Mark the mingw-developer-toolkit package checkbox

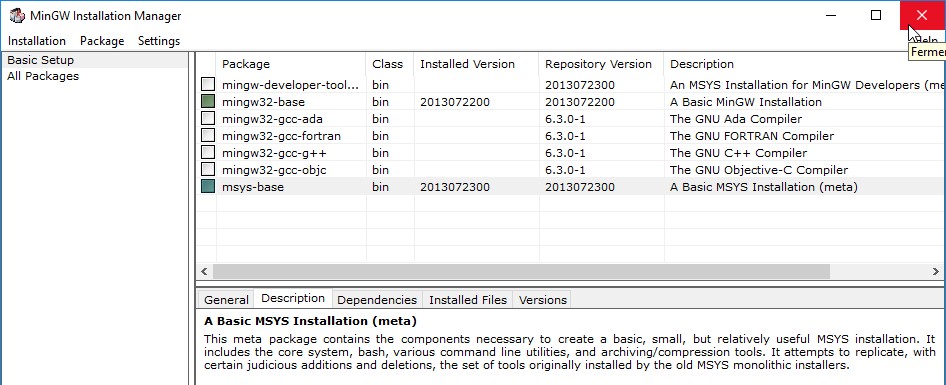coord(208,84)
